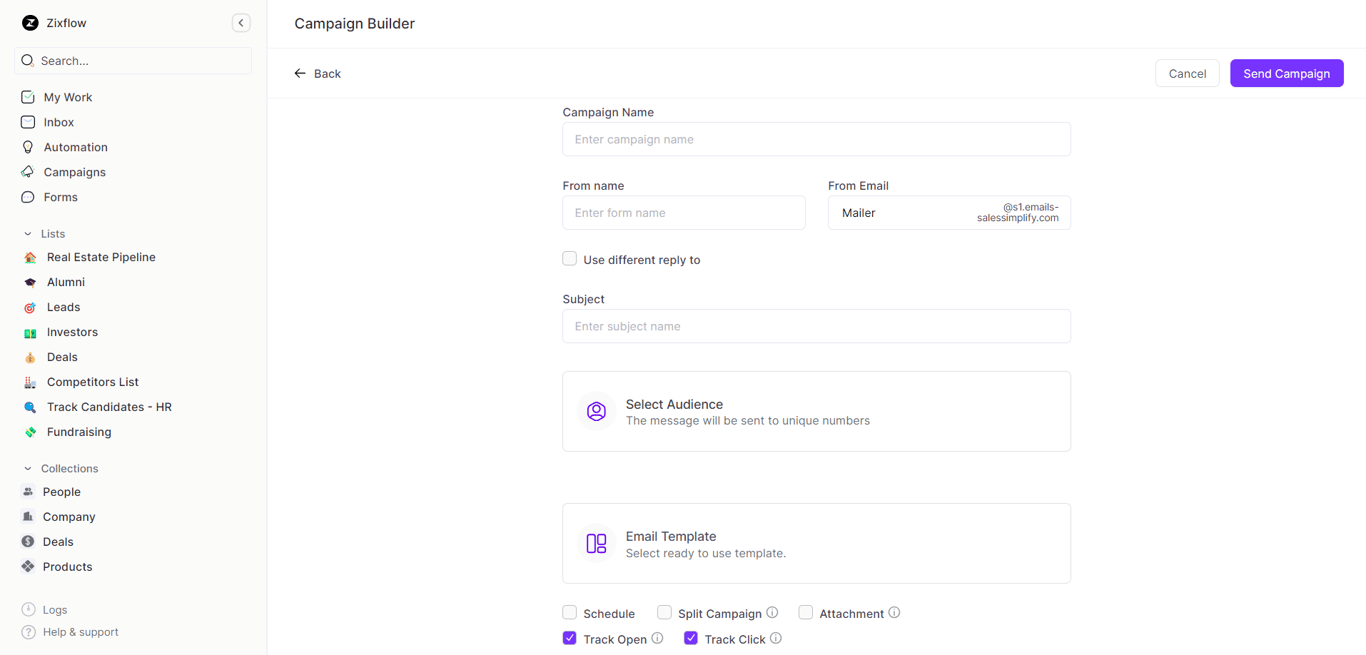Enable the Use different reply to checkbox
Screen dimensions: 1366x655
tap(569, 258)
